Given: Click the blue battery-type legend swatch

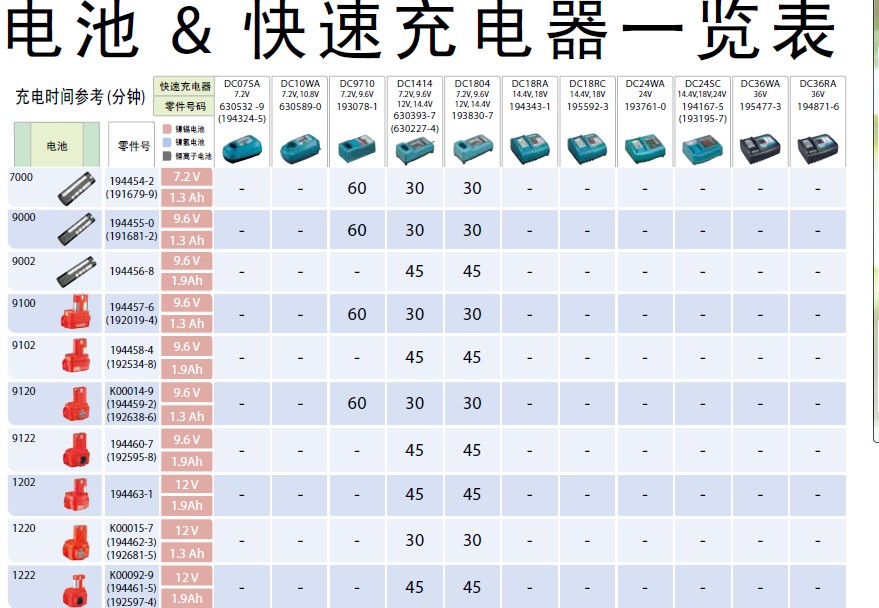Looking at the screenshot, I should tap(167, 142).
